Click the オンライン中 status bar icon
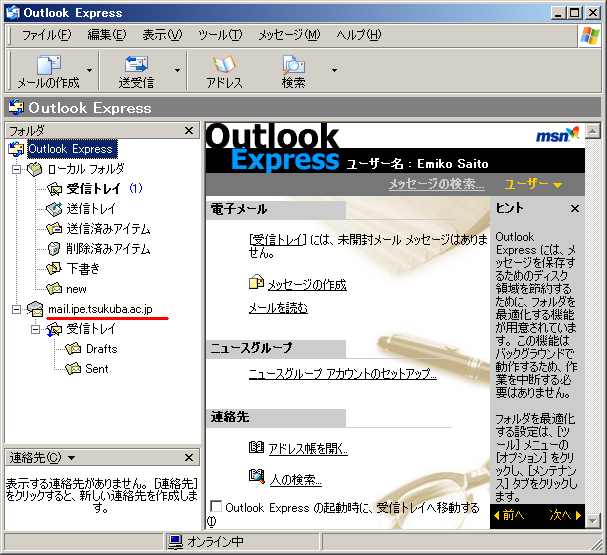 175,542
